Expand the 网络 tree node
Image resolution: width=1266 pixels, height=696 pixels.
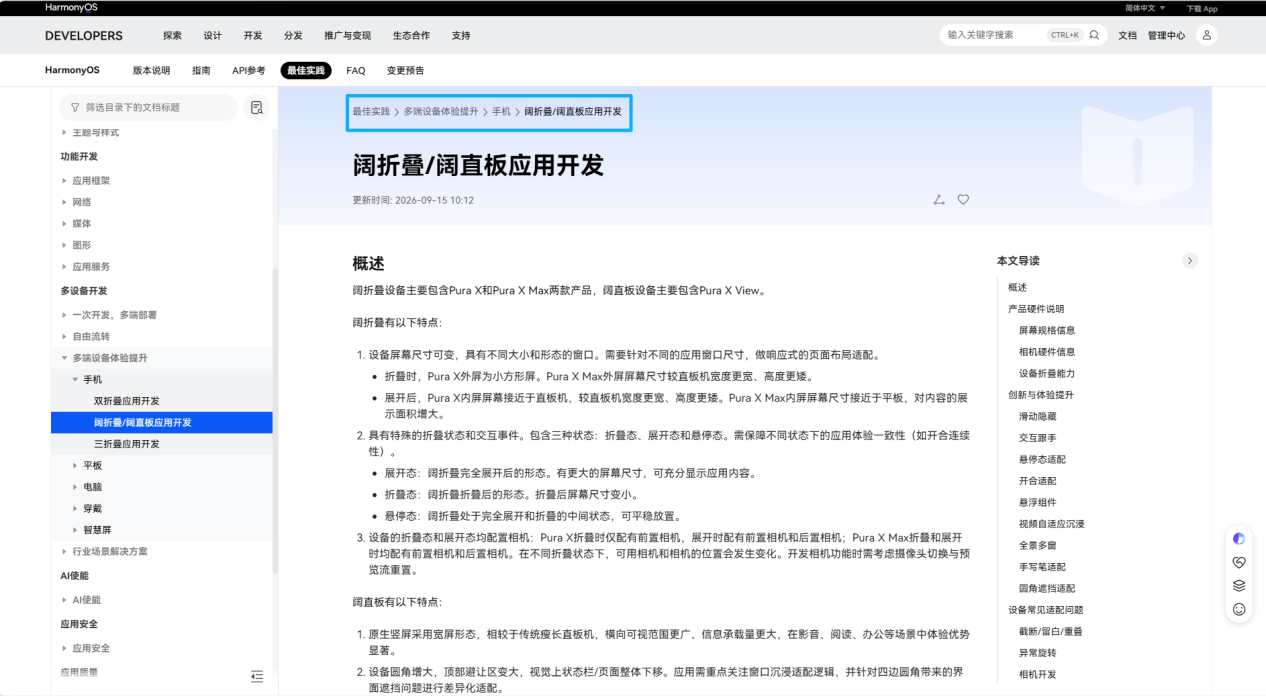point(65,202)
